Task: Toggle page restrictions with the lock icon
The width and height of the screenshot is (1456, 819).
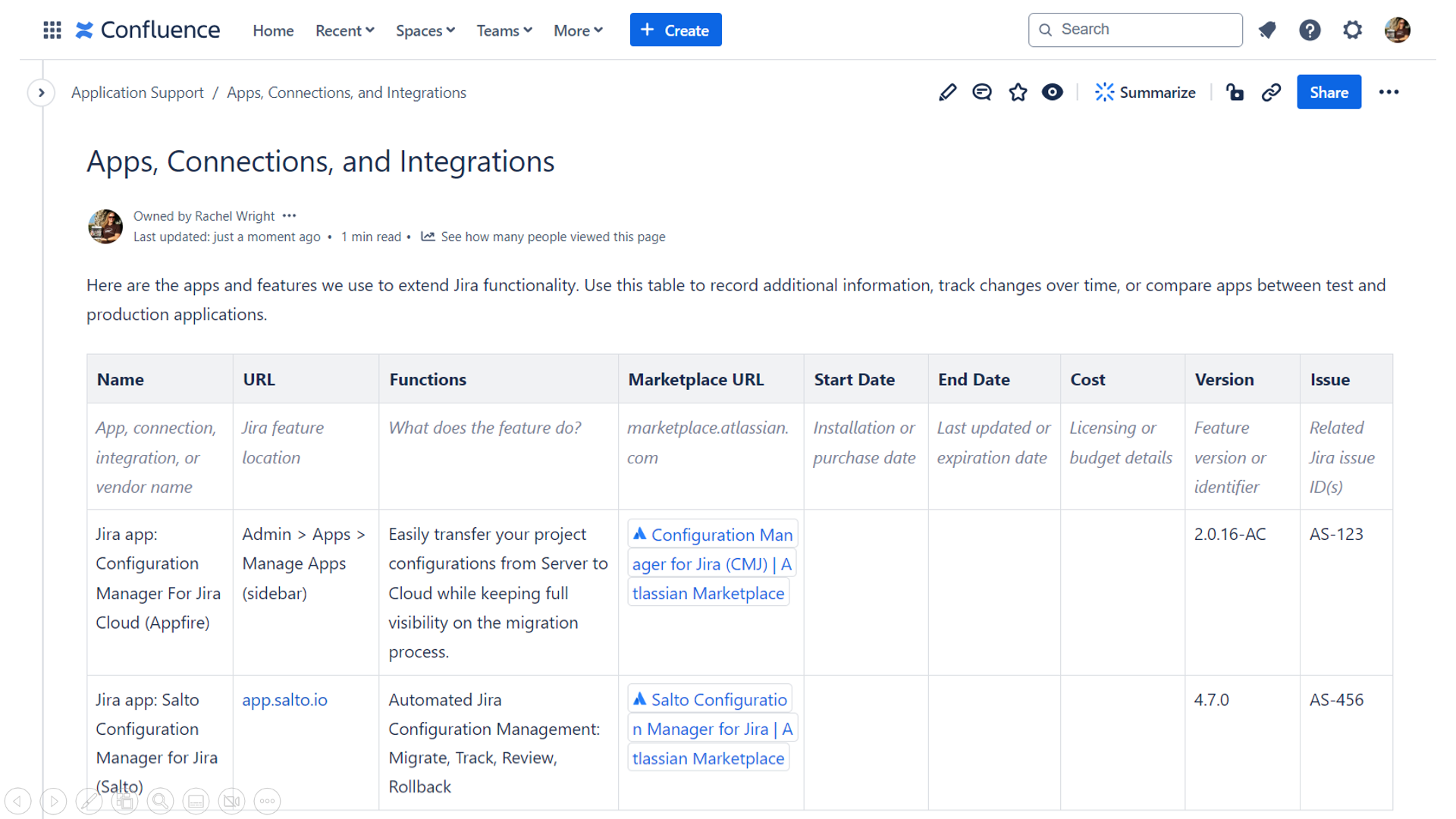Action: coord(1235,92)
